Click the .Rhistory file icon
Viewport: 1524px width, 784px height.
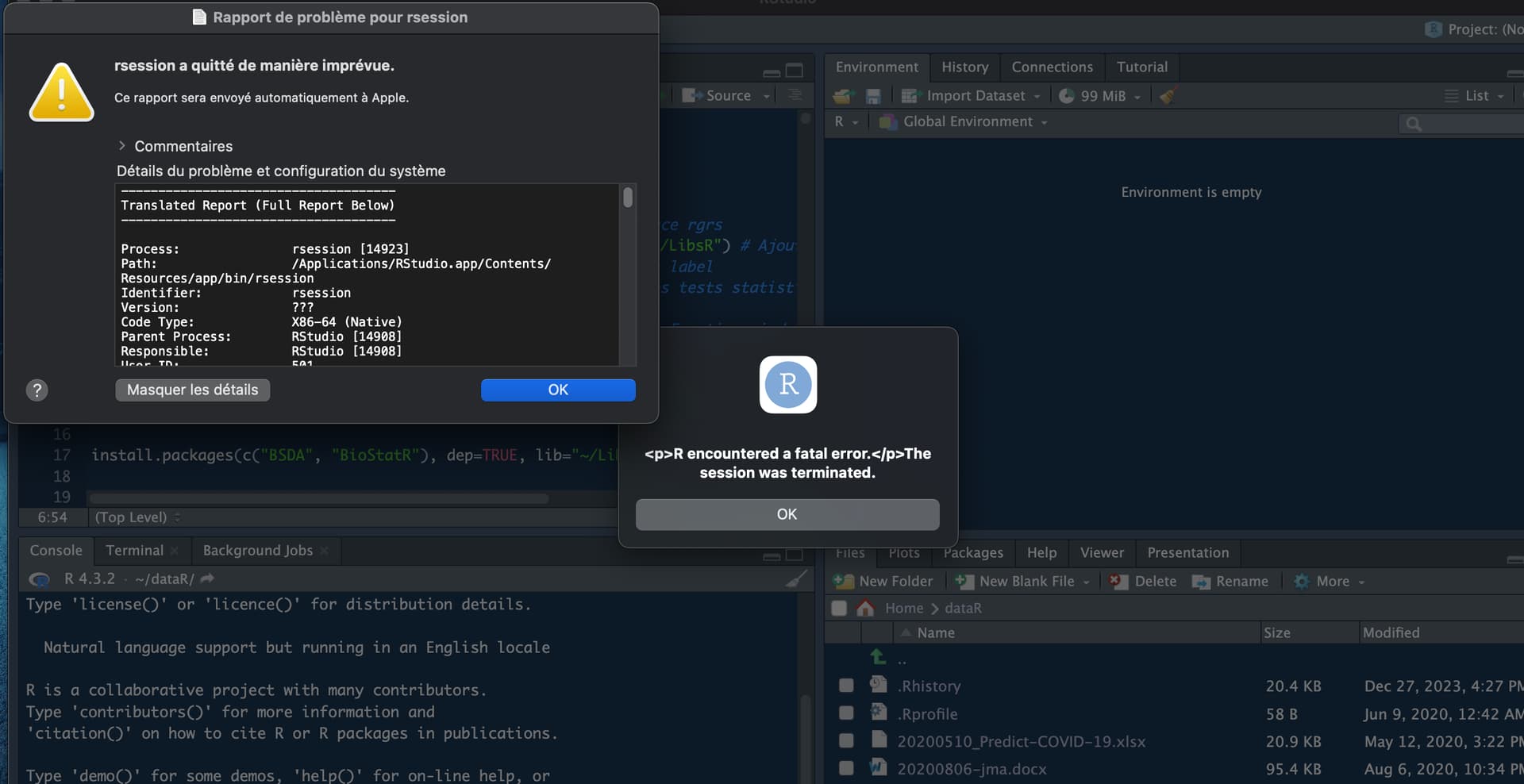coord(878,685)
